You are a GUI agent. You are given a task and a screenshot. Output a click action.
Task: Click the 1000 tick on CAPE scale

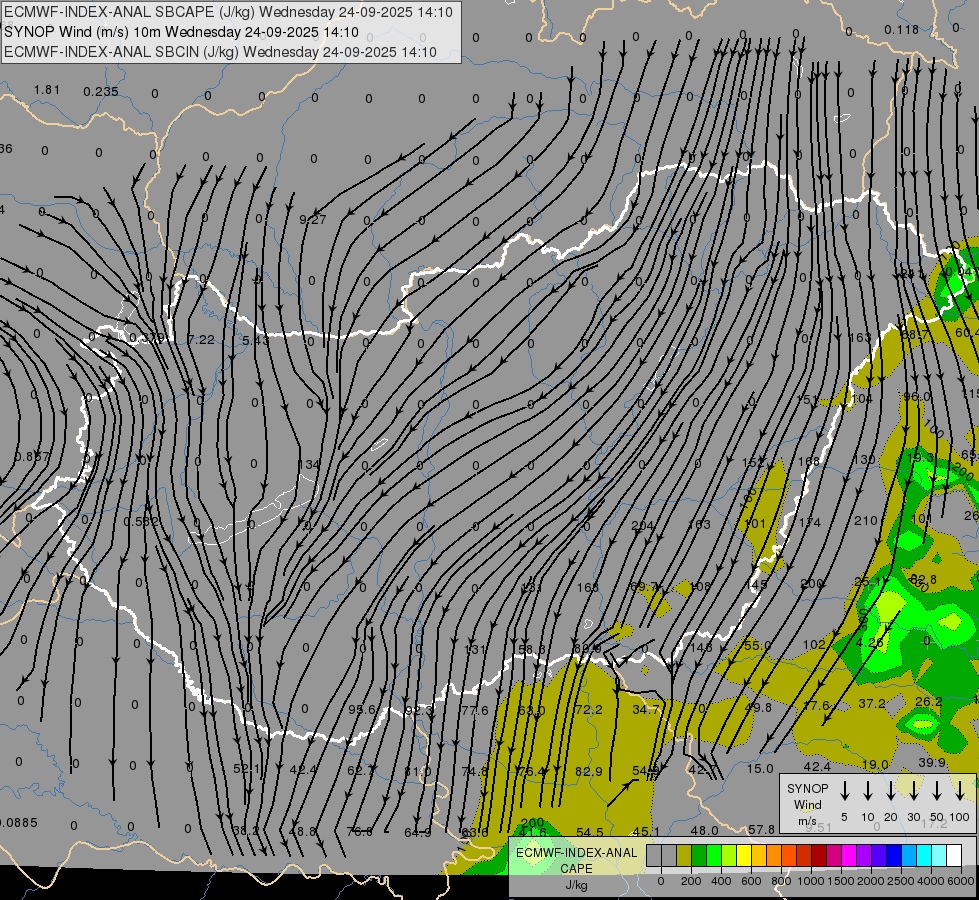pyautogui.click(x=810, y=881)
